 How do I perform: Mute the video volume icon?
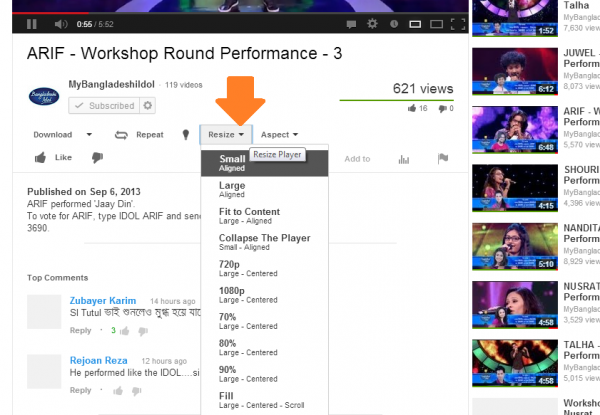click(60, 24)
